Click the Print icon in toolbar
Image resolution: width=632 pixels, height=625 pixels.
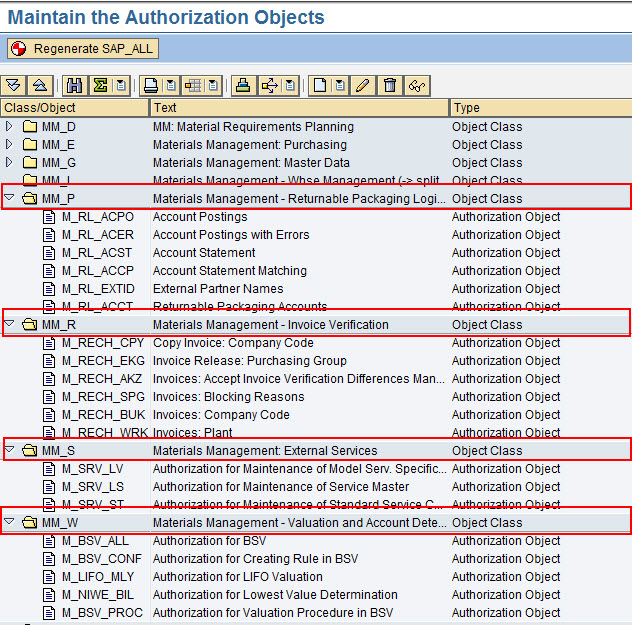pyautogui.click(x=150, y=86)
